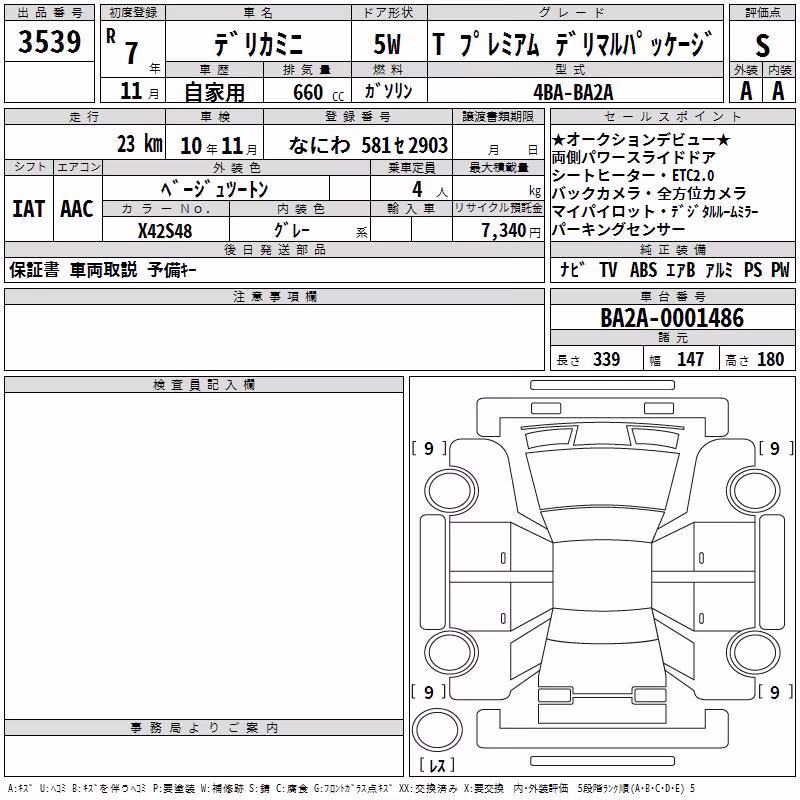The height and width of the screenshot is (800, 800).
Task: Click mileage value 23 km
Action: [140, 144]
